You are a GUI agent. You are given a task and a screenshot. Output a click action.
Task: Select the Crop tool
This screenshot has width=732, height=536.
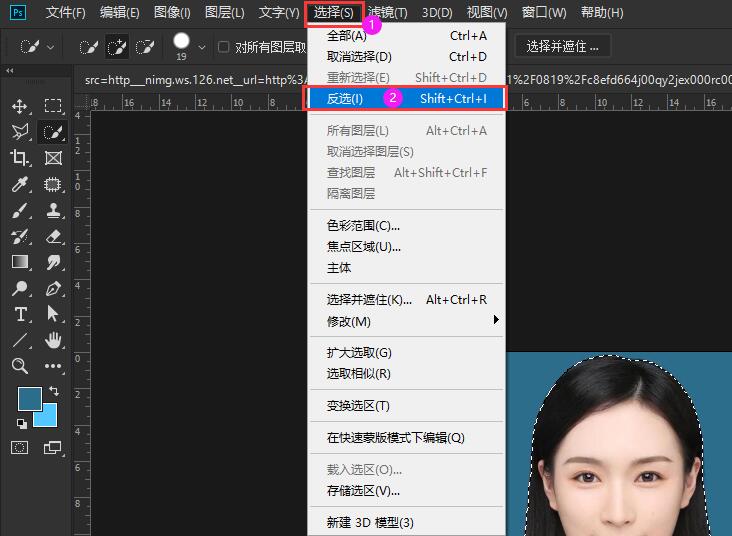point(20,158)
